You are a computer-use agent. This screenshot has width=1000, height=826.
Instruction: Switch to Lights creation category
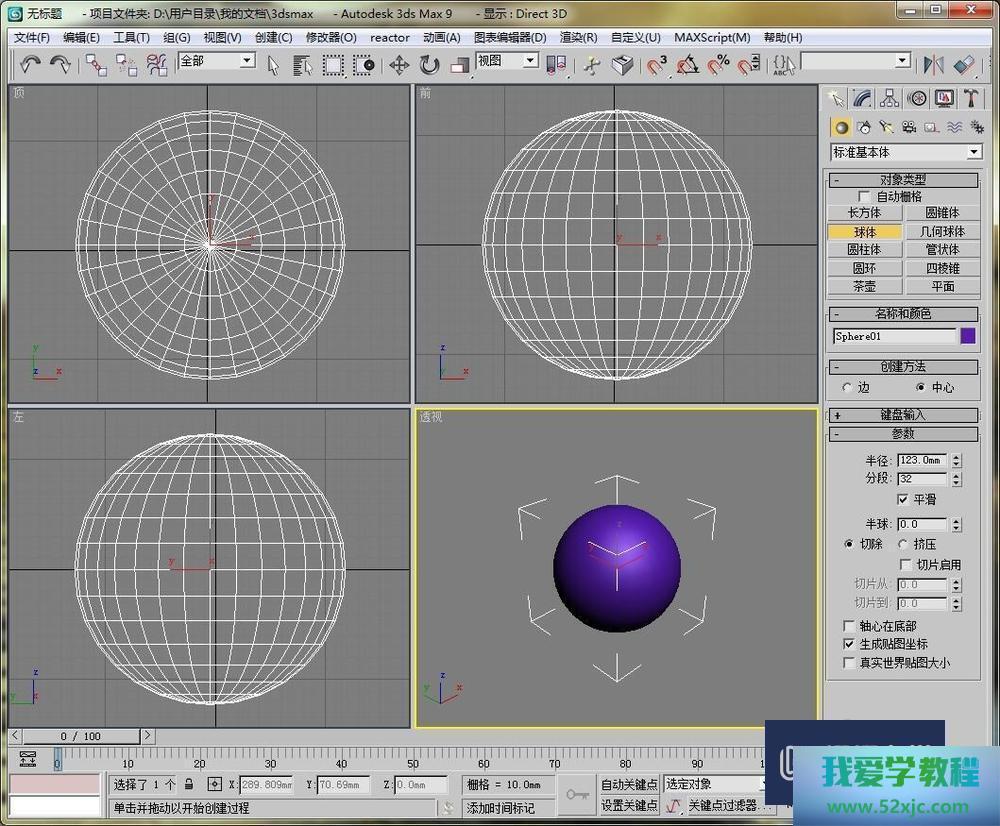tap(886, 127)
